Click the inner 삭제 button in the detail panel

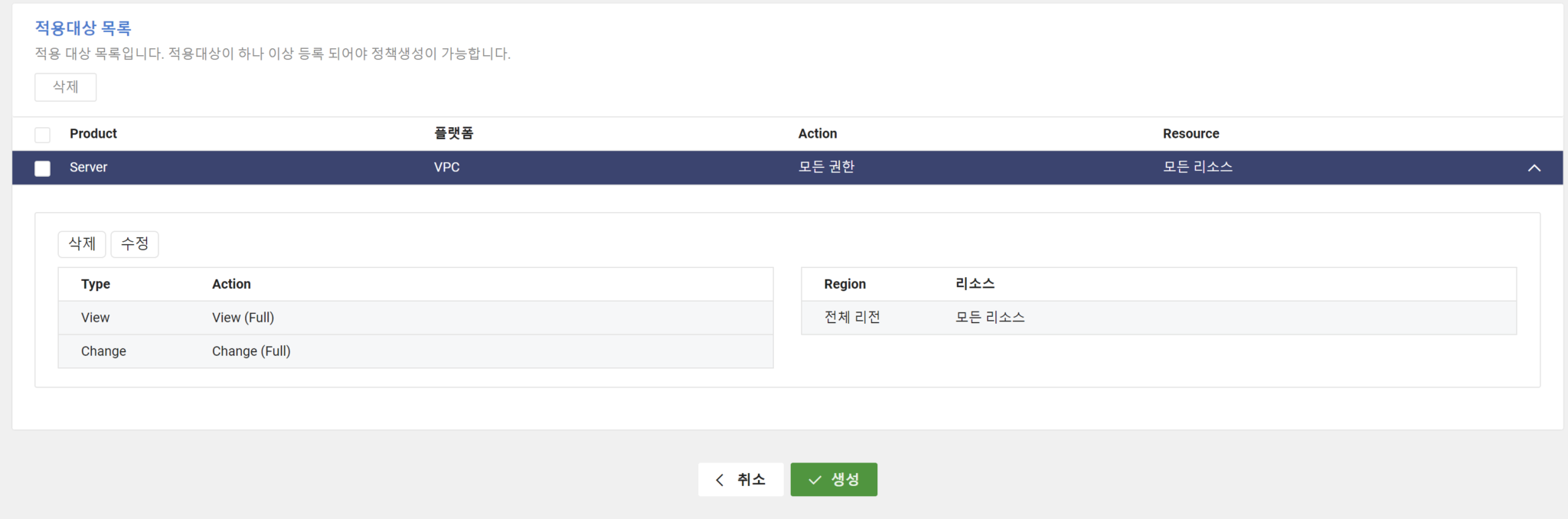pos(81,243)
